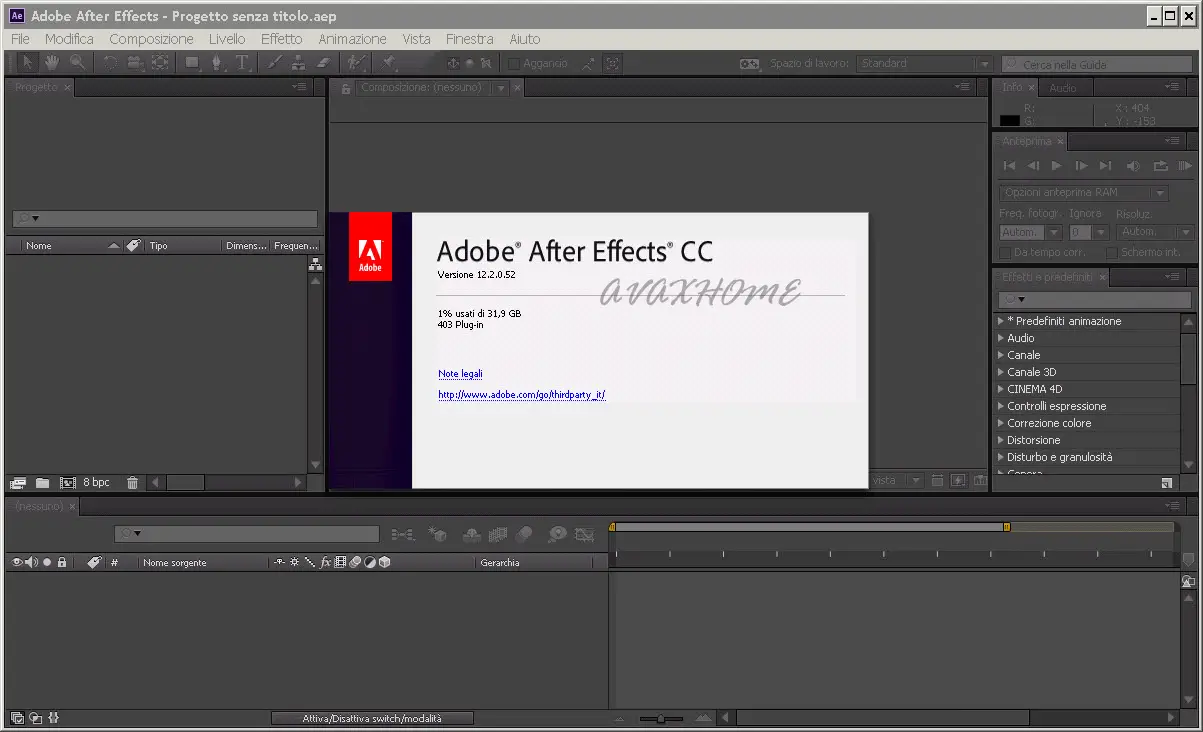Open the 'Note legali' link
Screen dimensions: 1203x732
click(460, 374)
